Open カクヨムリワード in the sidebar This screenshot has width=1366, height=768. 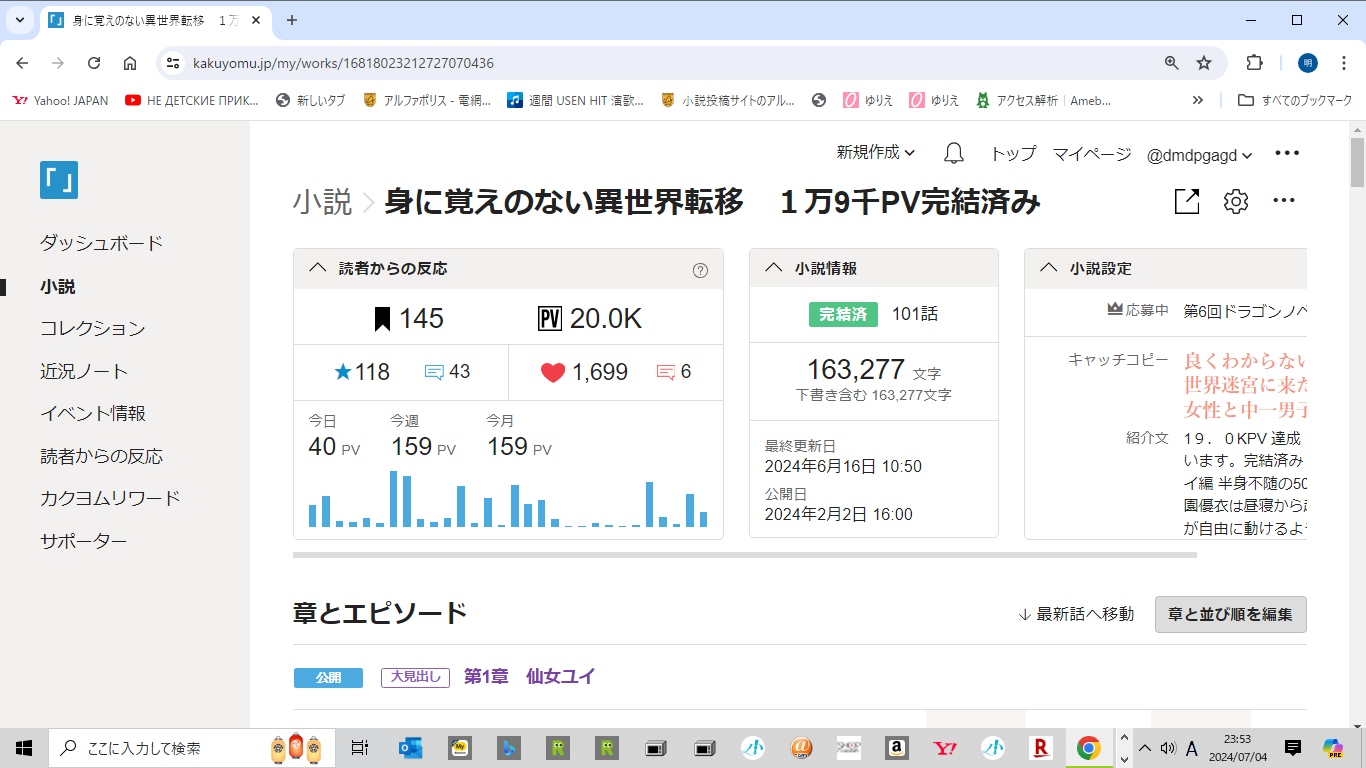110,498
